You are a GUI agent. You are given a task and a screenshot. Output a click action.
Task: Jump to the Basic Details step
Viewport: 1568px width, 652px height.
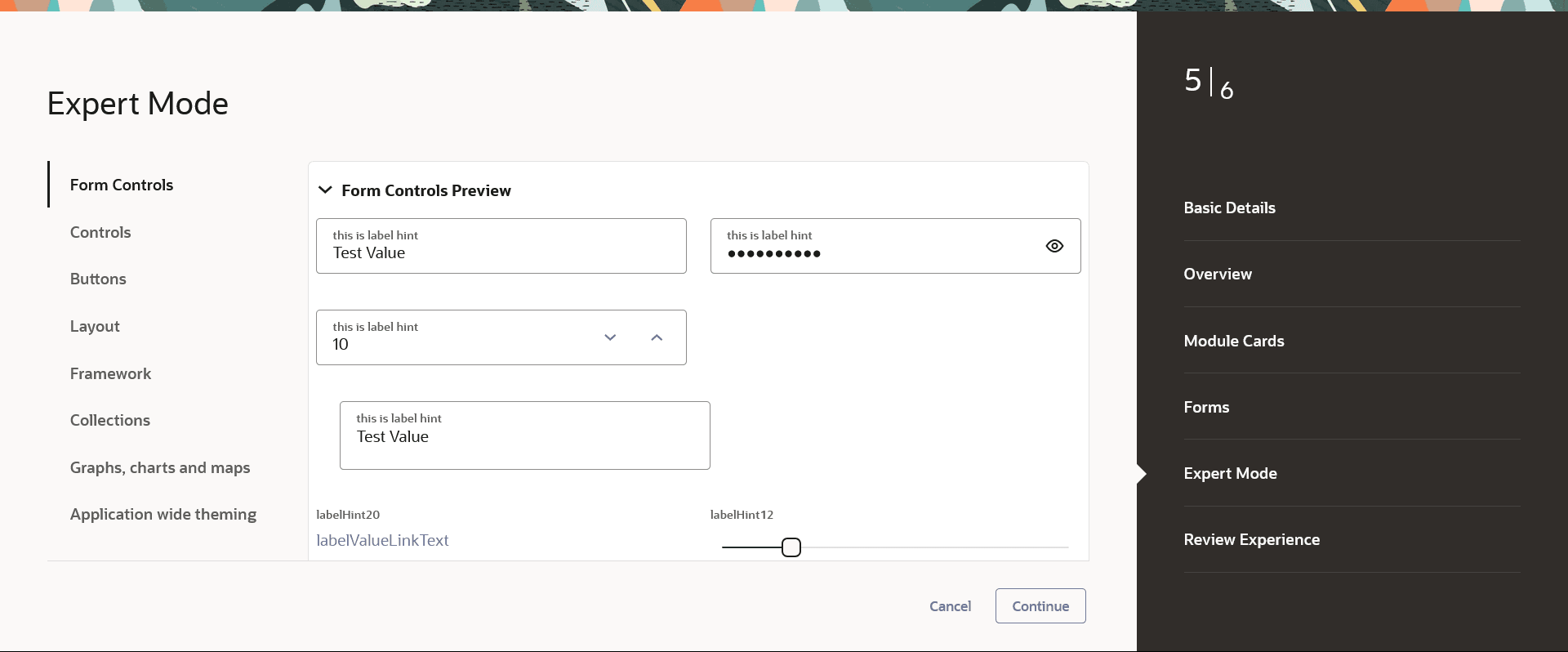[1229, 208]
